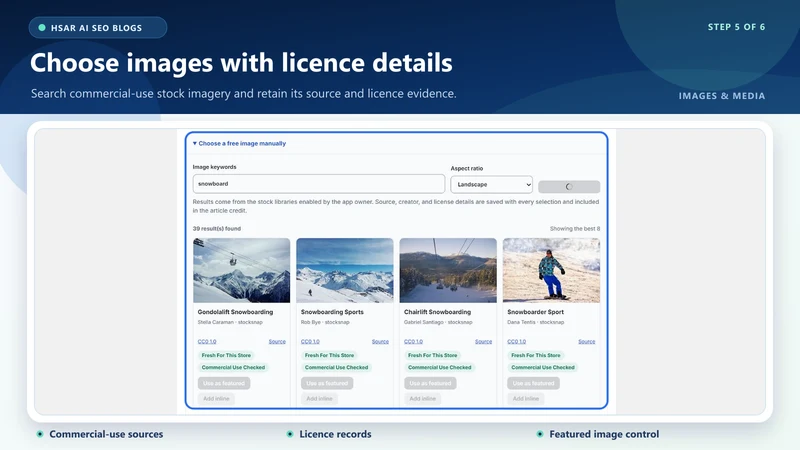Click 'Stella Caraman · stocksnap' credit text

pyautogui.click(x=230, y=322)
